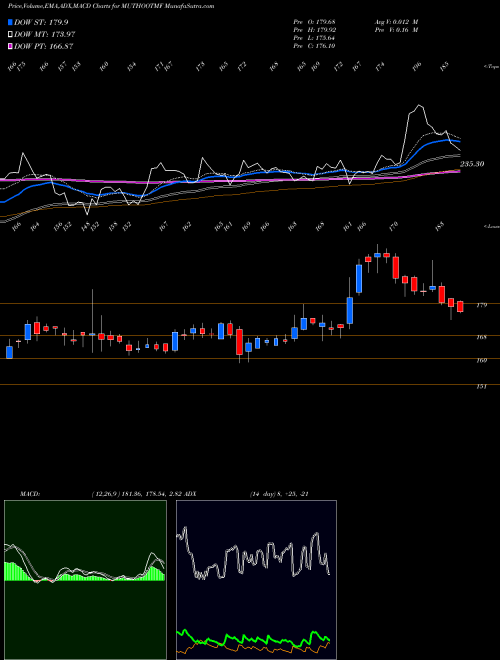500x660 pixels.
Task: Click the 235.30 price label on EMA chart
Action: (x=471, y=164)
